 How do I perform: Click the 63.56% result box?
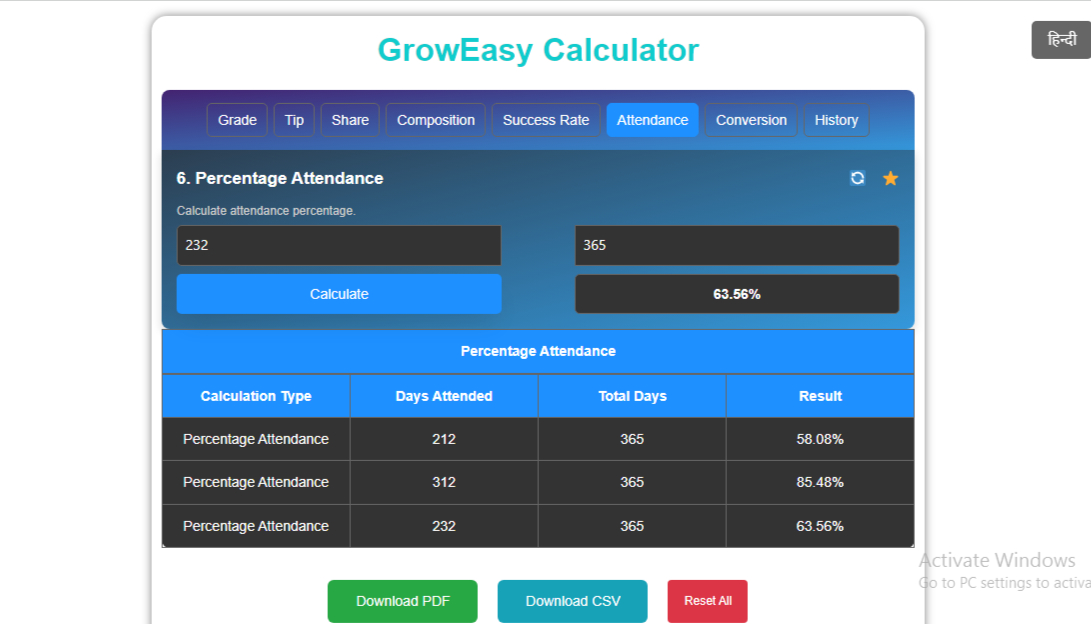tap(737, 294)
